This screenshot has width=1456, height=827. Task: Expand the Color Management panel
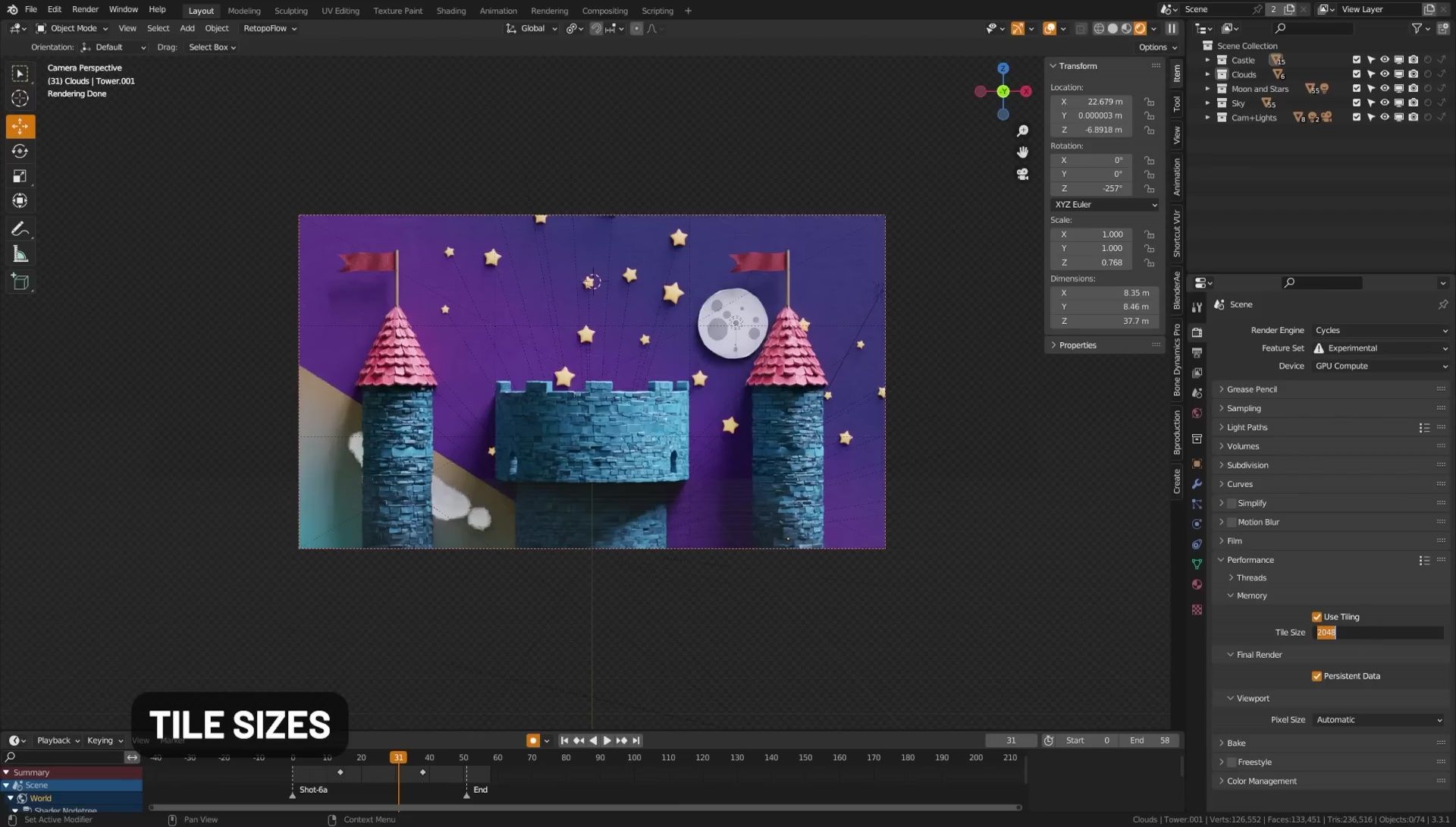click(1261, 781)
